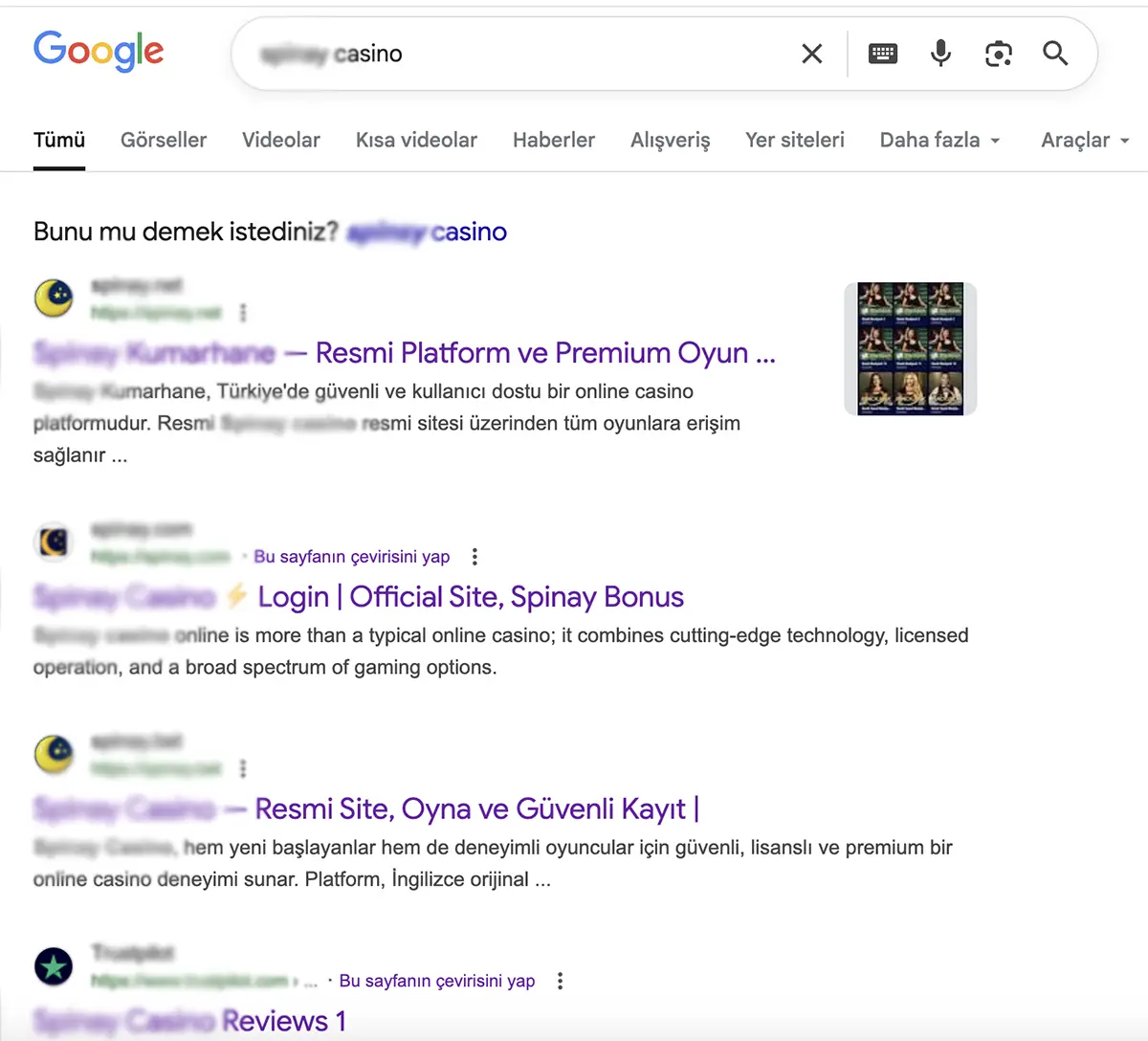1148x1041 pixels.
Task: Click snippet text 'online is more than a typical online casino'
Action: (364, 635)
